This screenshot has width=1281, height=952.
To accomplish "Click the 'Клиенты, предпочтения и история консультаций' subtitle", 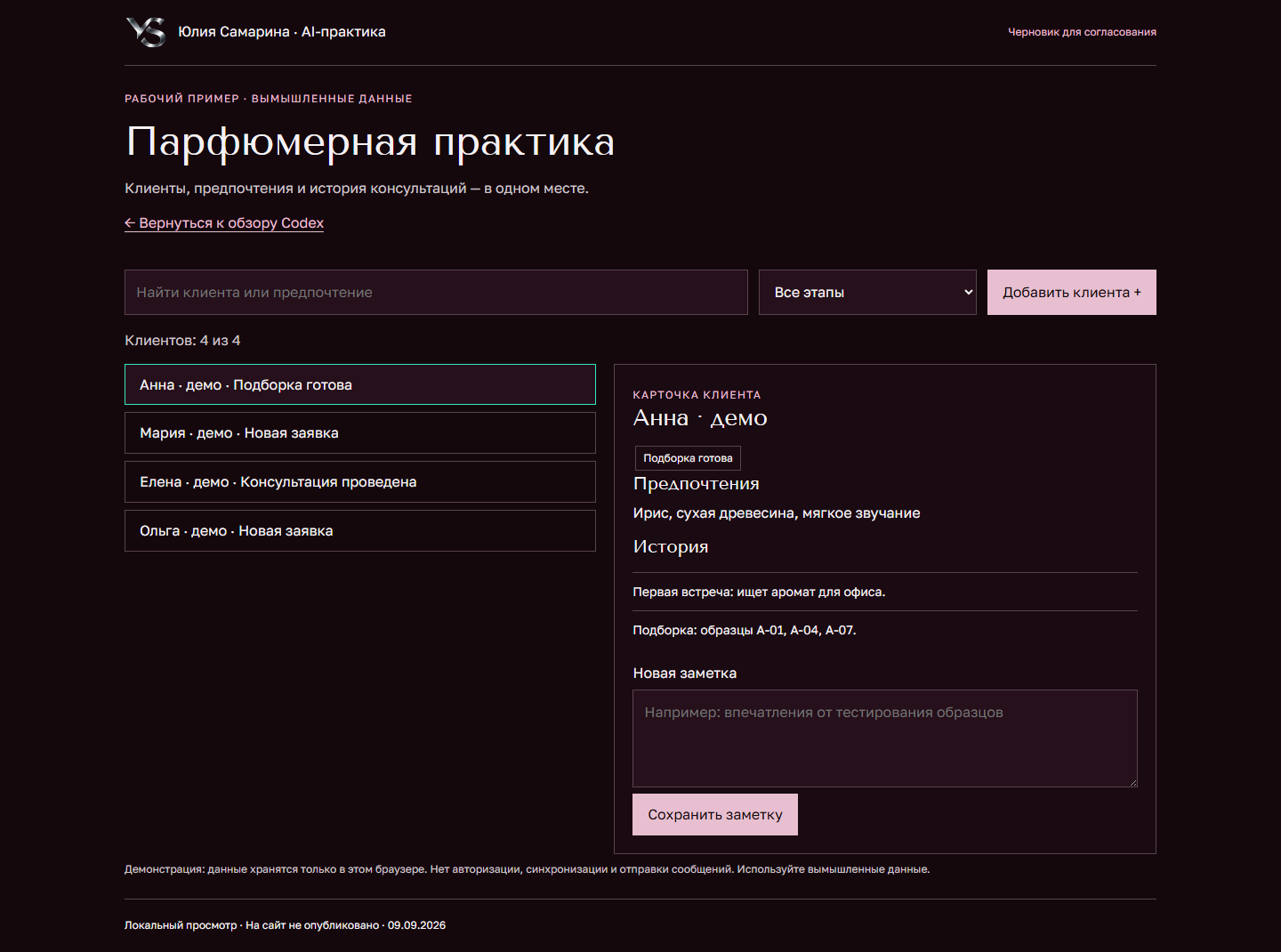I will point(295,189).
